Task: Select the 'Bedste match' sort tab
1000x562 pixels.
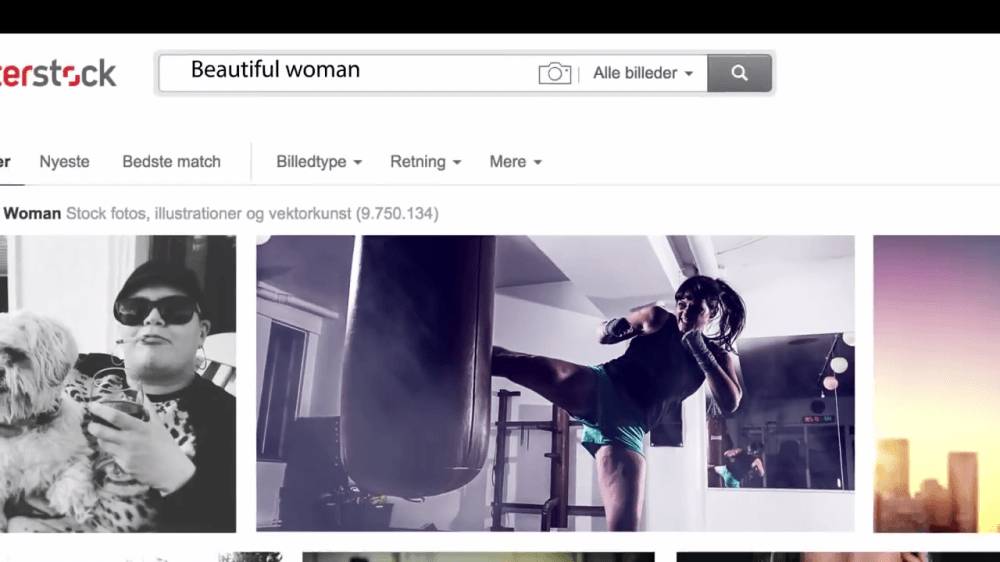Action: pyautogui.click(x=171, y=162)
